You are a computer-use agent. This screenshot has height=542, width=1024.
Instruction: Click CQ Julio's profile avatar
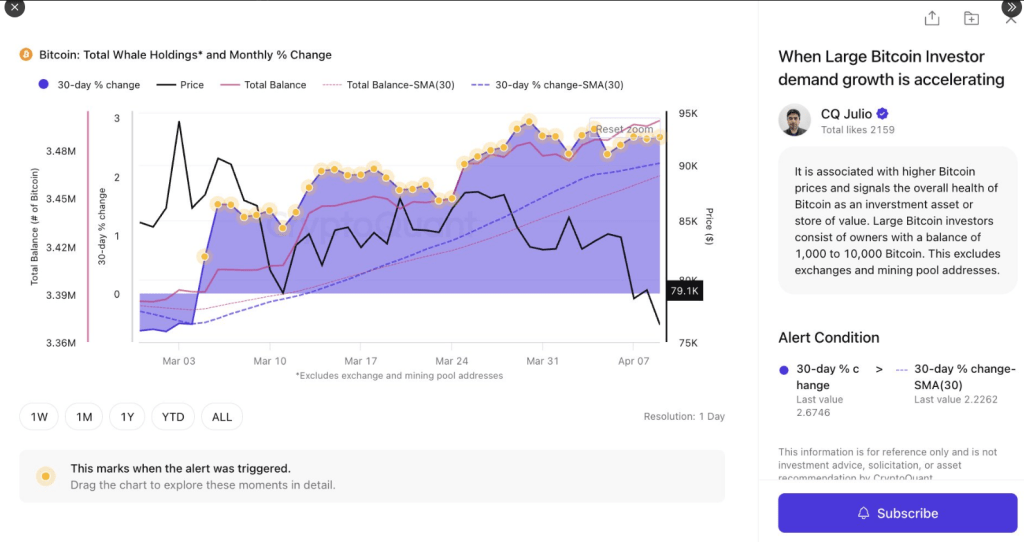795,120
